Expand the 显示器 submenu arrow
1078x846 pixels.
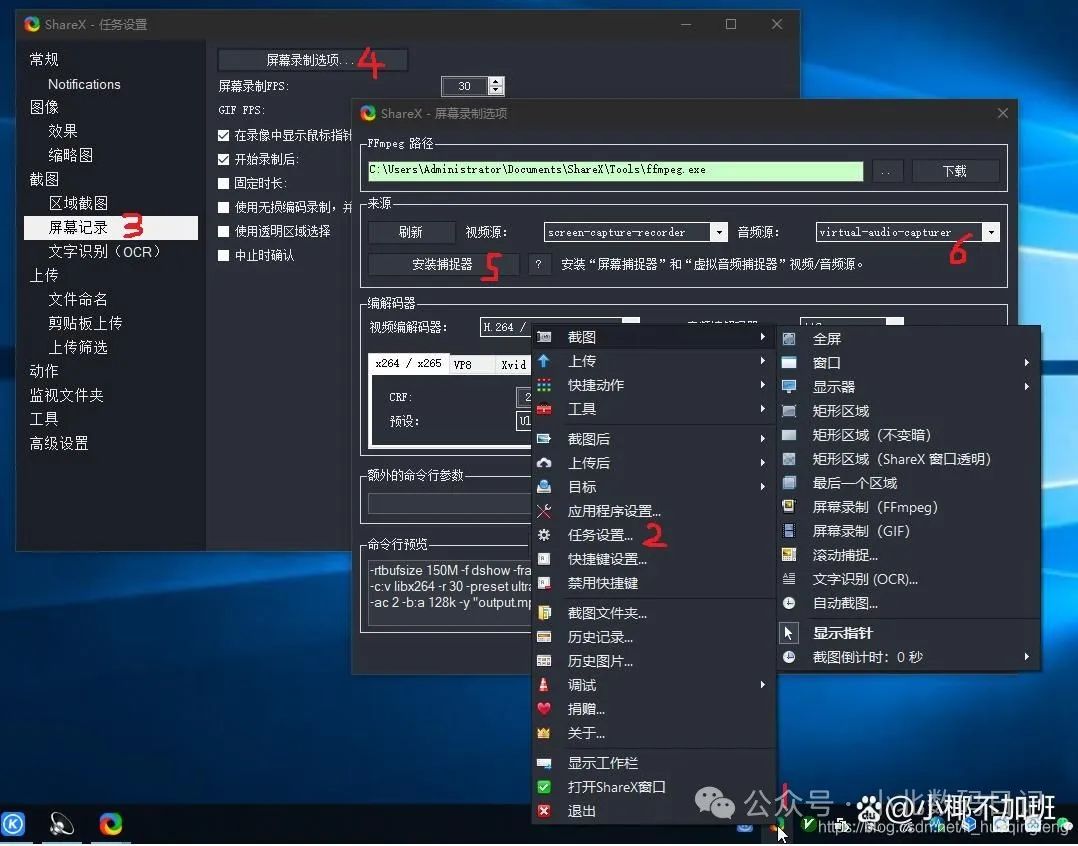click(x=1026, y=387)
